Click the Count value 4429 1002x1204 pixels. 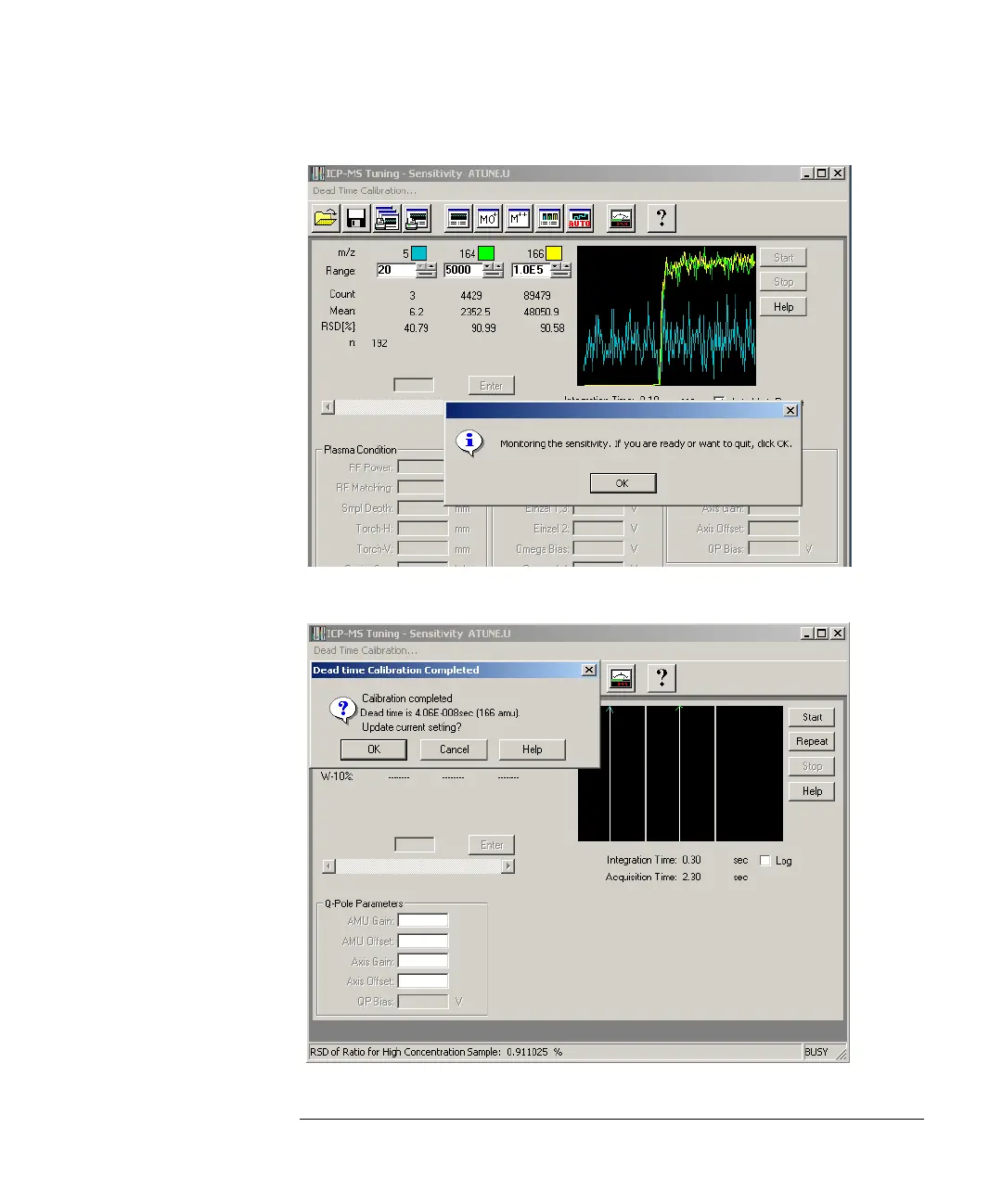click(471, 296)
